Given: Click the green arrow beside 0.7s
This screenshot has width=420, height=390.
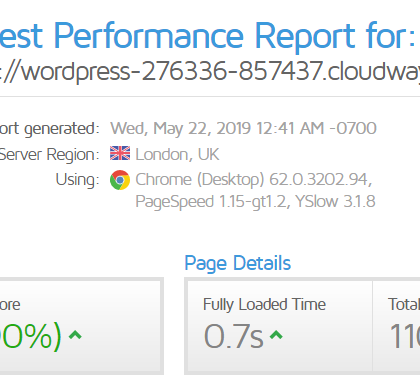Looking at the screenshot, I should (x=276, y=335).
